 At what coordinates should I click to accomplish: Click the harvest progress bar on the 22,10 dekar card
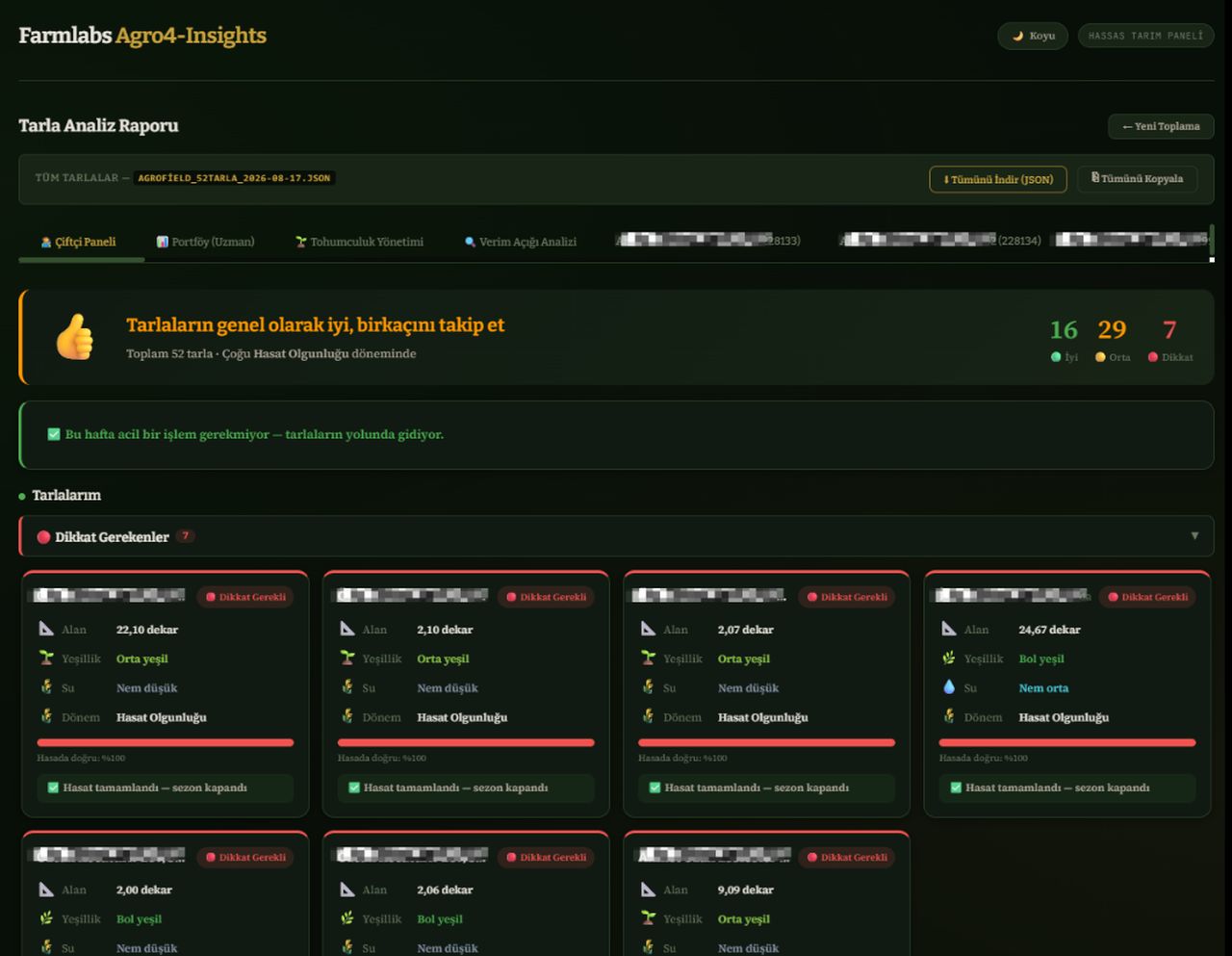click(165, 742)
